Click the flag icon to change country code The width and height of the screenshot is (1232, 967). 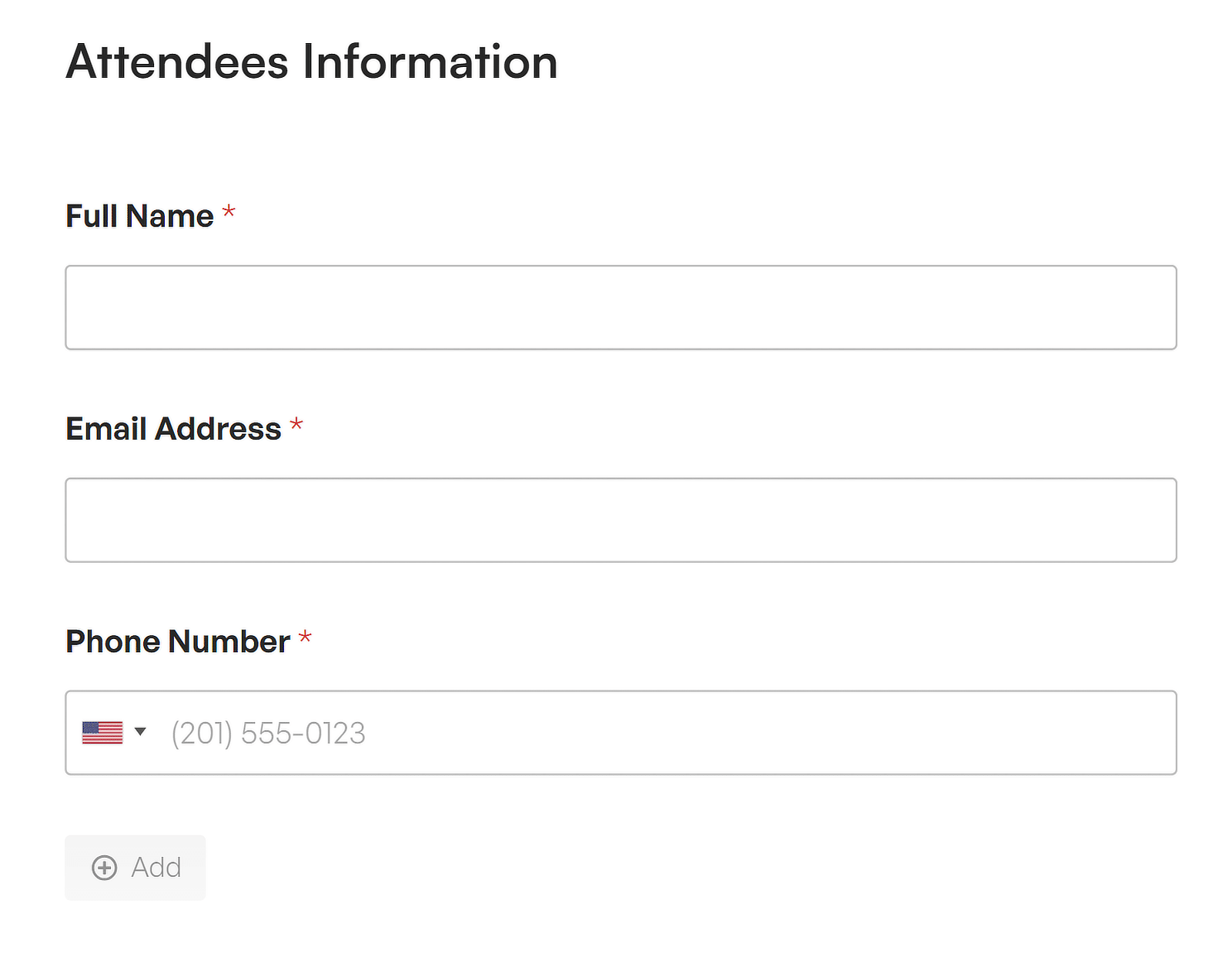[x=102, y=733]
